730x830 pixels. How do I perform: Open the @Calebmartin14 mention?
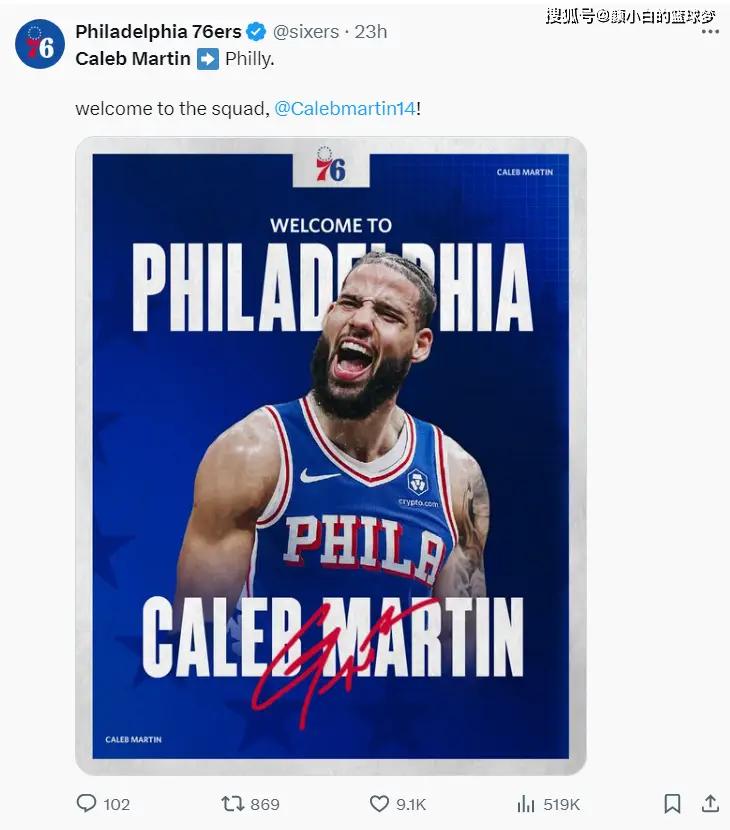pyautogui.click(x=345, y=108)
